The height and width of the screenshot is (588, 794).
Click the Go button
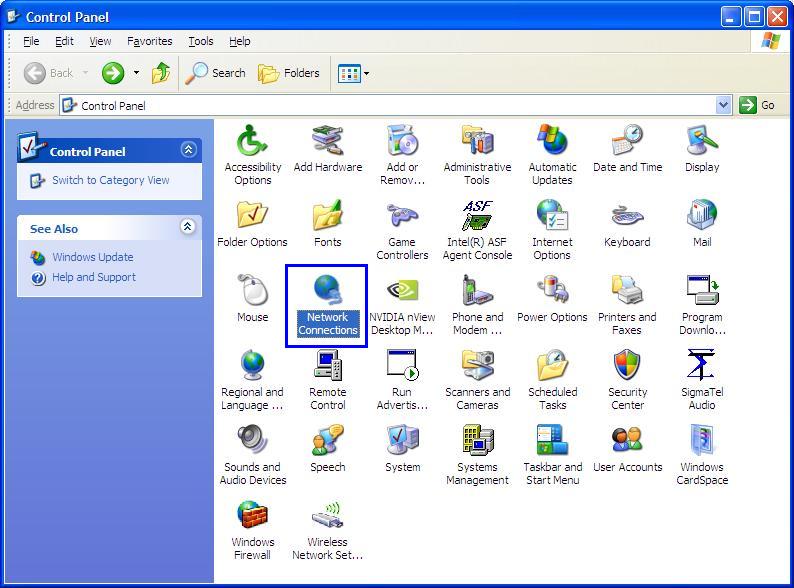coord(758,105)
